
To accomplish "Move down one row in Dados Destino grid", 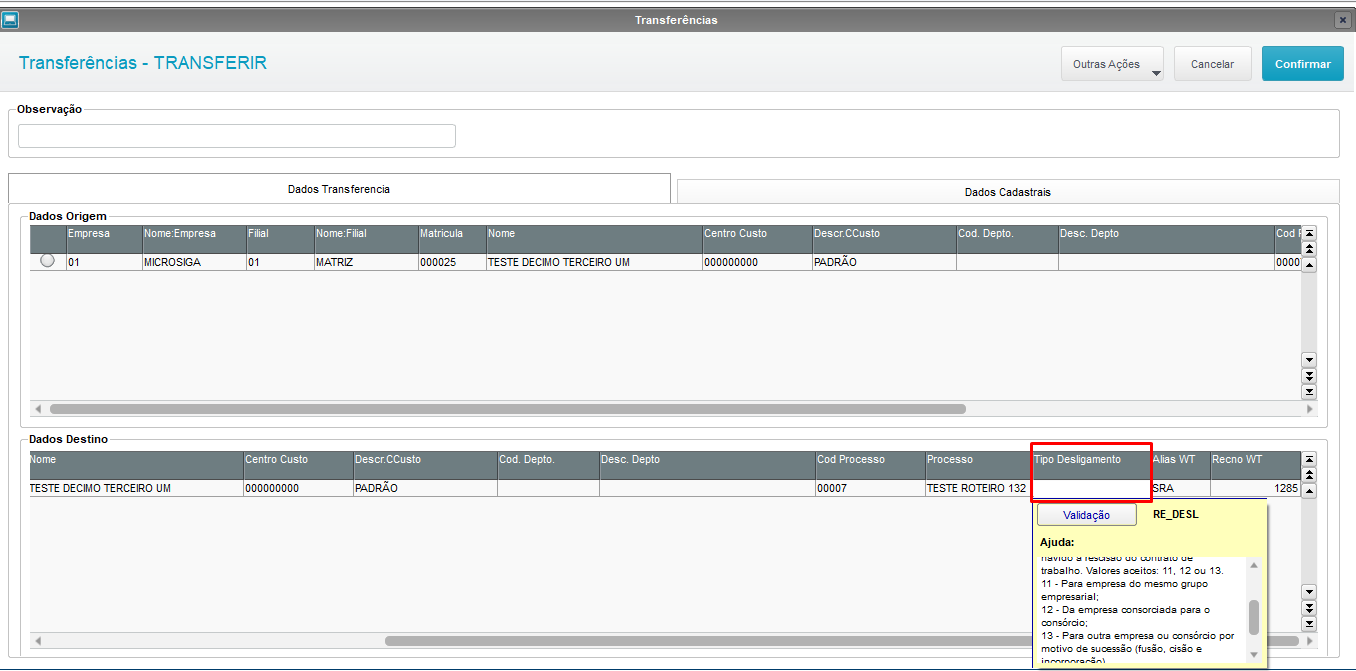I will click(x=1309, y=591).
